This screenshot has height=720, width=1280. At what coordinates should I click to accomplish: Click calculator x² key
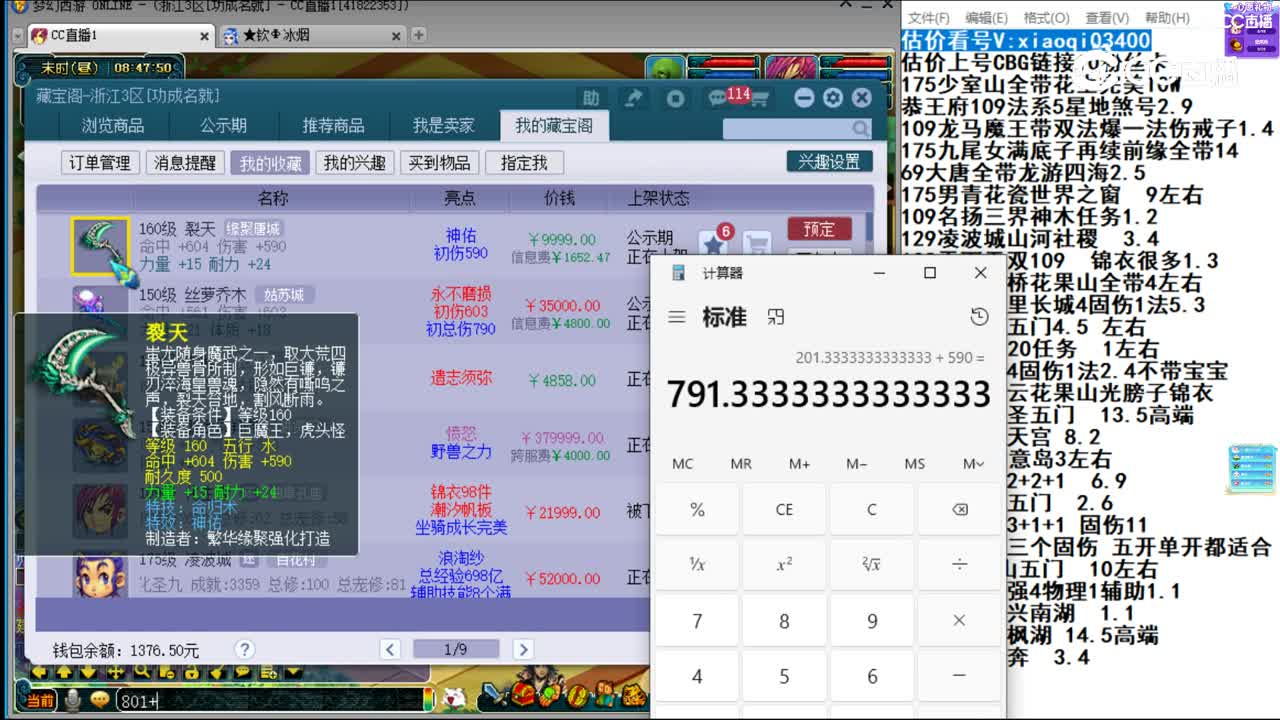click(784, 565)
